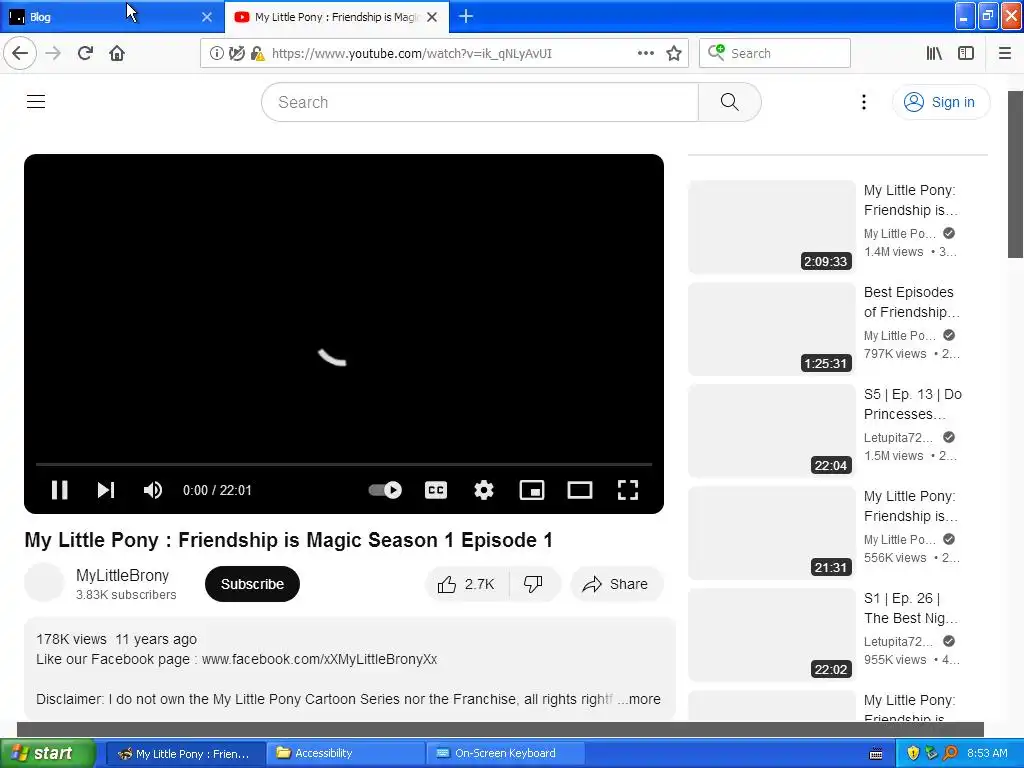
Task: Open the MyLittleBrony channel name link
Action: pyautogui.click(x=123, y=575)
